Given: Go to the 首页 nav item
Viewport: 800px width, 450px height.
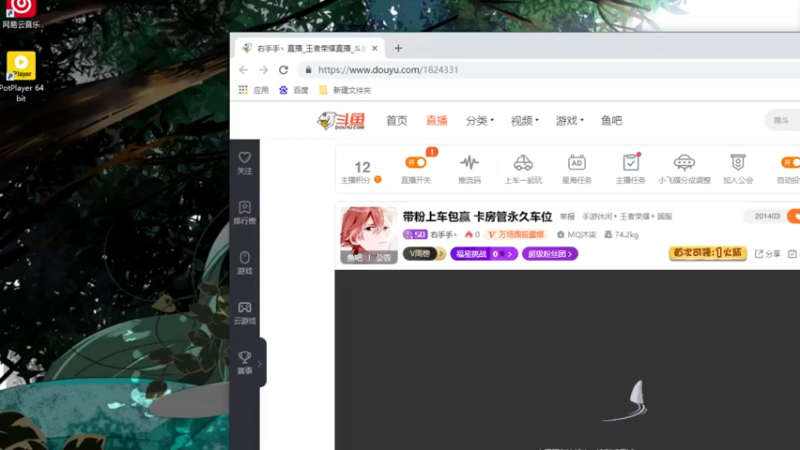Looking at the screenshot, I should point(397,121).
